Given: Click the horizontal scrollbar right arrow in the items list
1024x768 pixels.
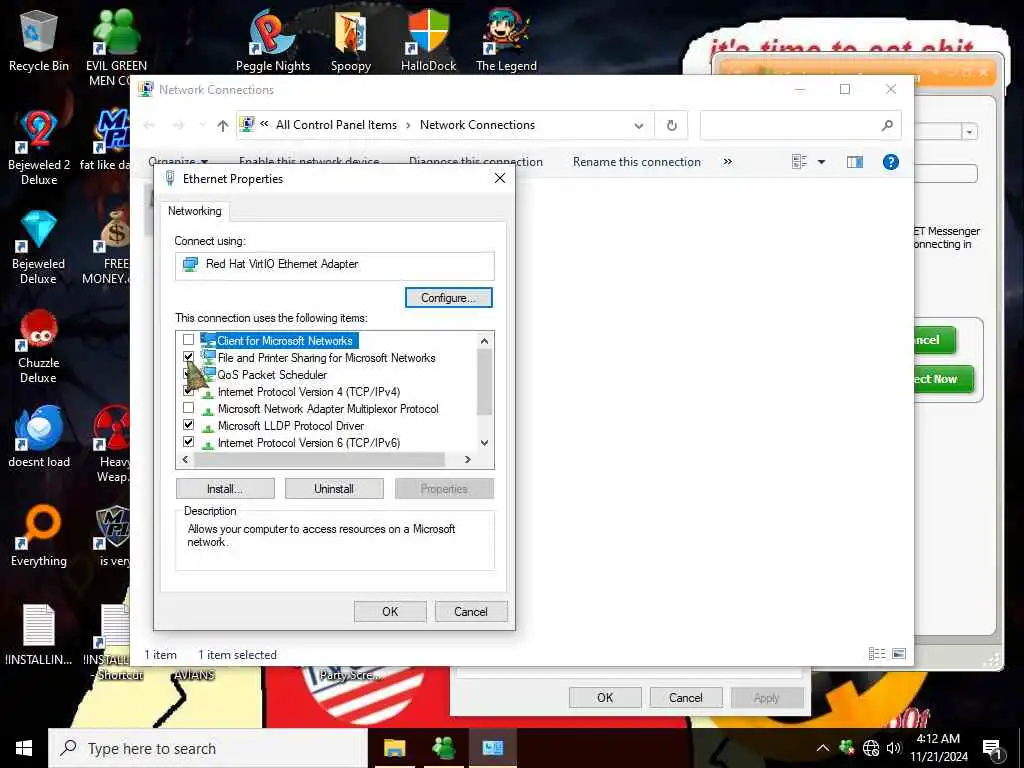Looking at the screenshot, I should pyautogui.click(x=468, y=460).
